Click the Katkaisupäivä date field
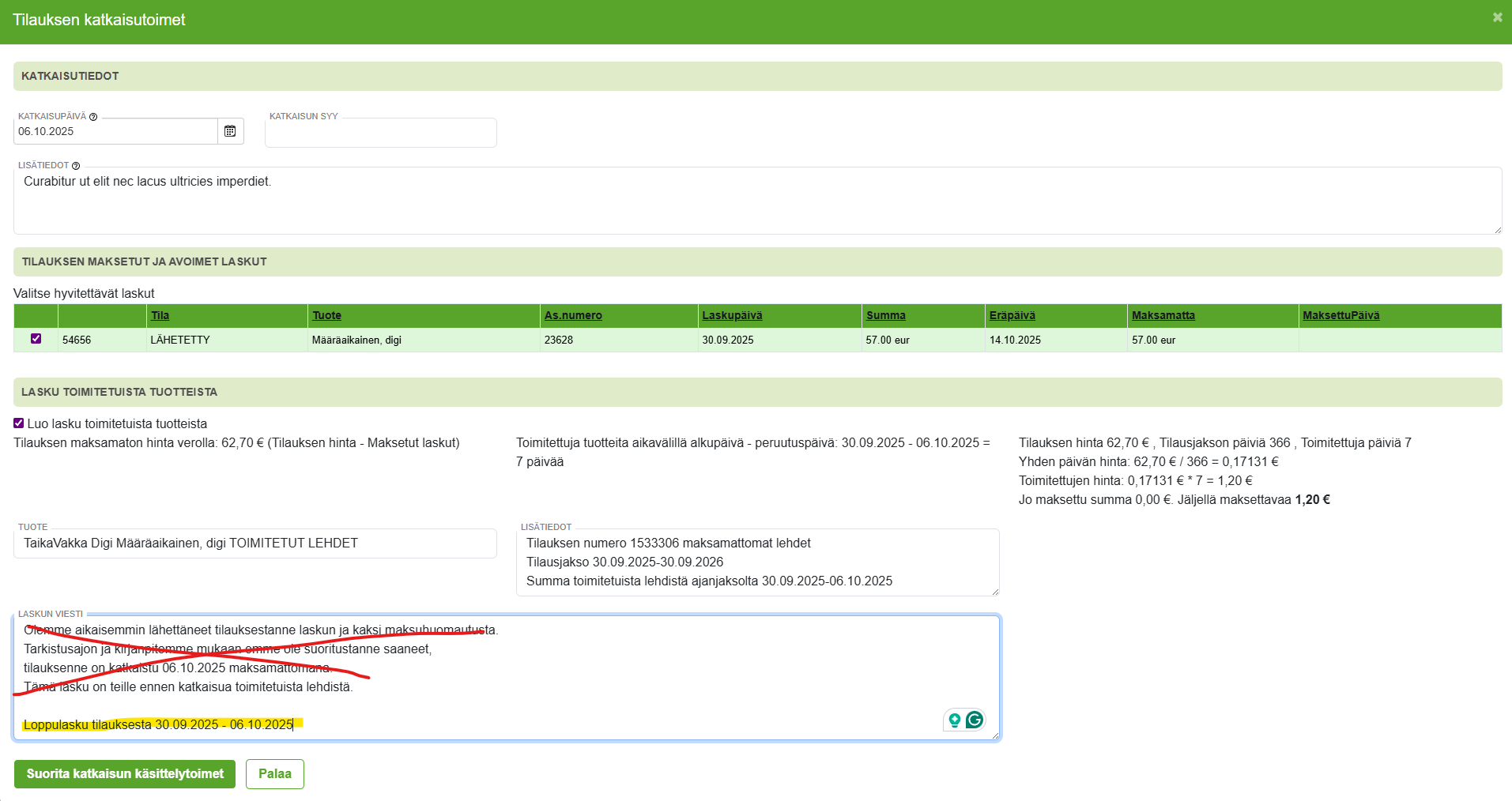1512x801 pixels. (x=115, y=132)
